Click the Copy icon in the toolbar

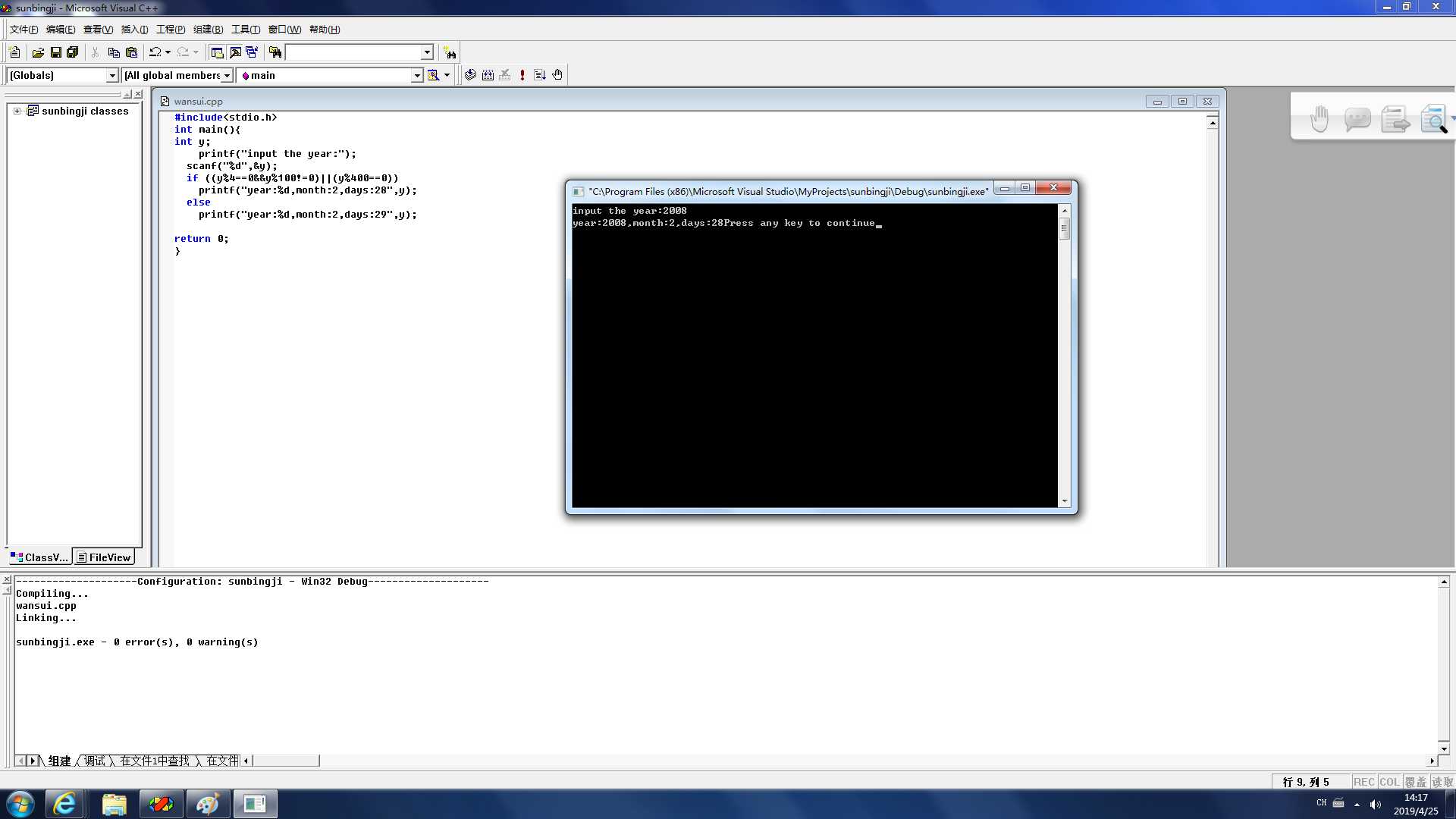pos(114,52)
